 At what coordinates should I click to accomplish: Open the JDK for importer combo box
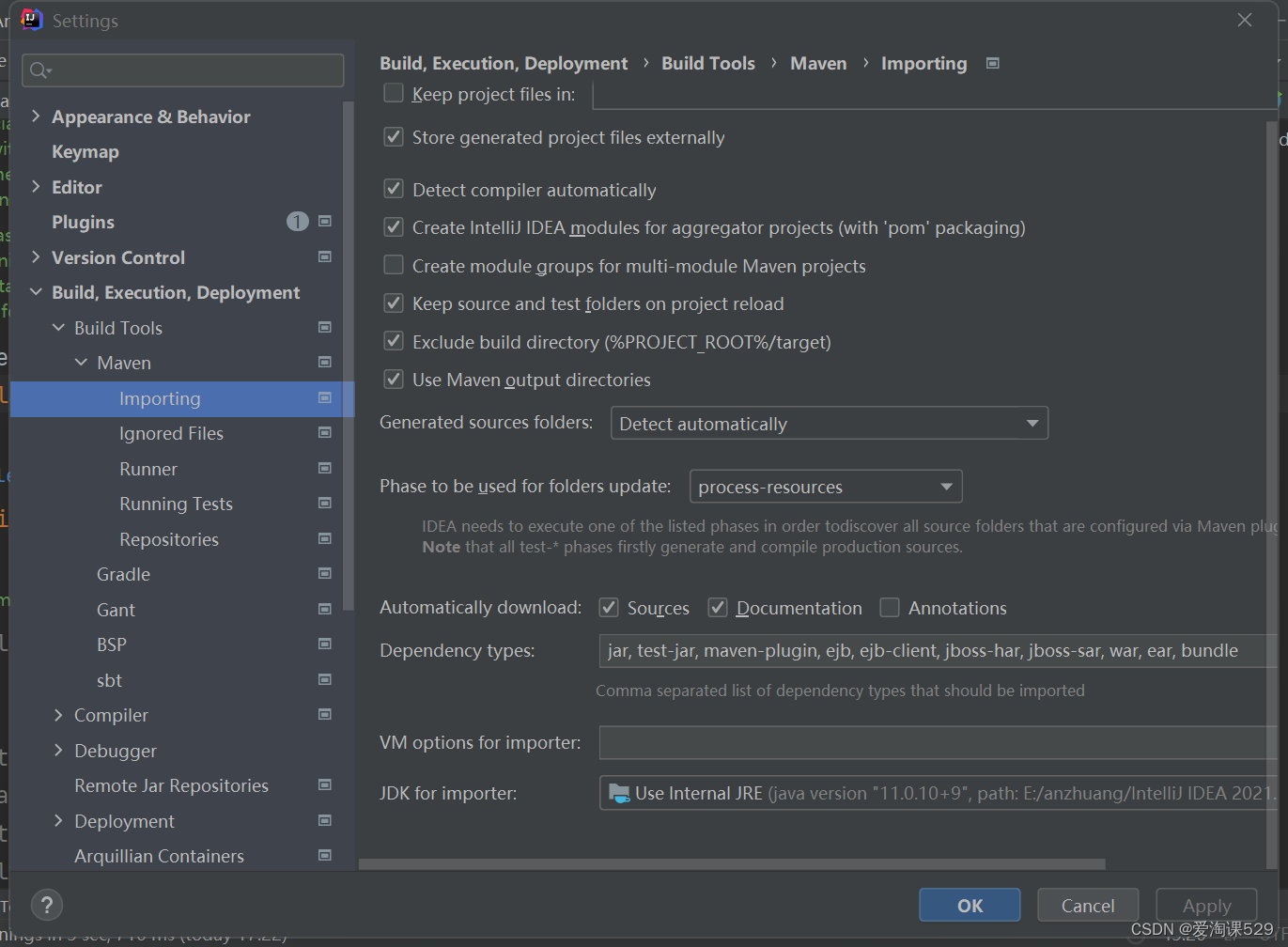pyautogui.click(x=939, y=793)
